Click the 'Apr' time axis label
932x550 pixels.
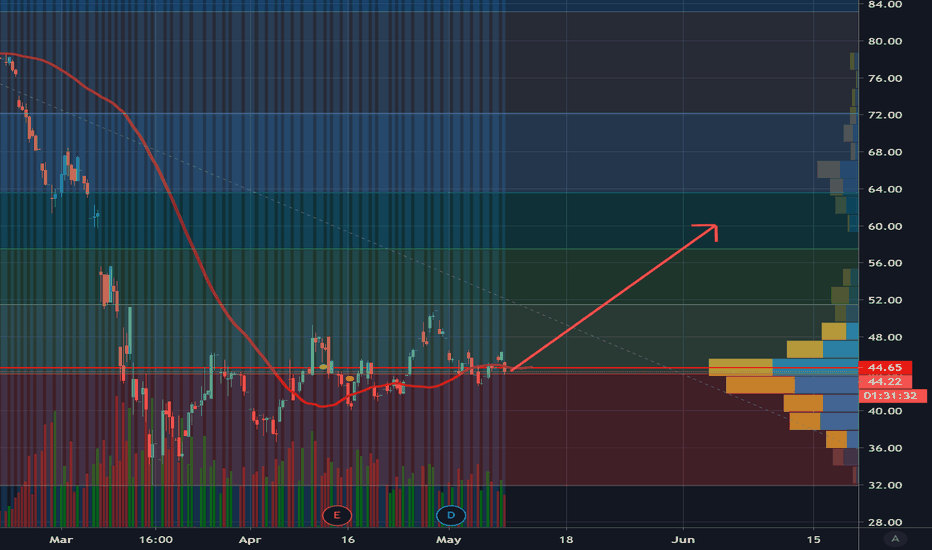pyautogui.click(x=250, y=540)
